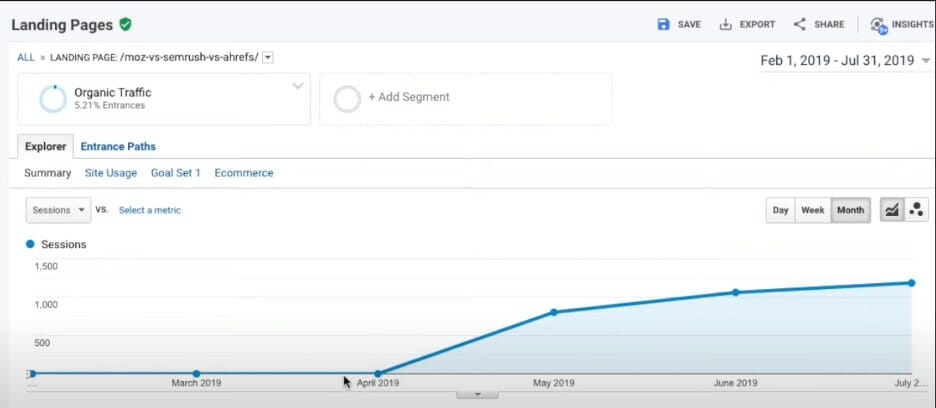Screen dimensions: 936x408
Task: Open the Sessions metric dropdown
Action: point(58,210)
